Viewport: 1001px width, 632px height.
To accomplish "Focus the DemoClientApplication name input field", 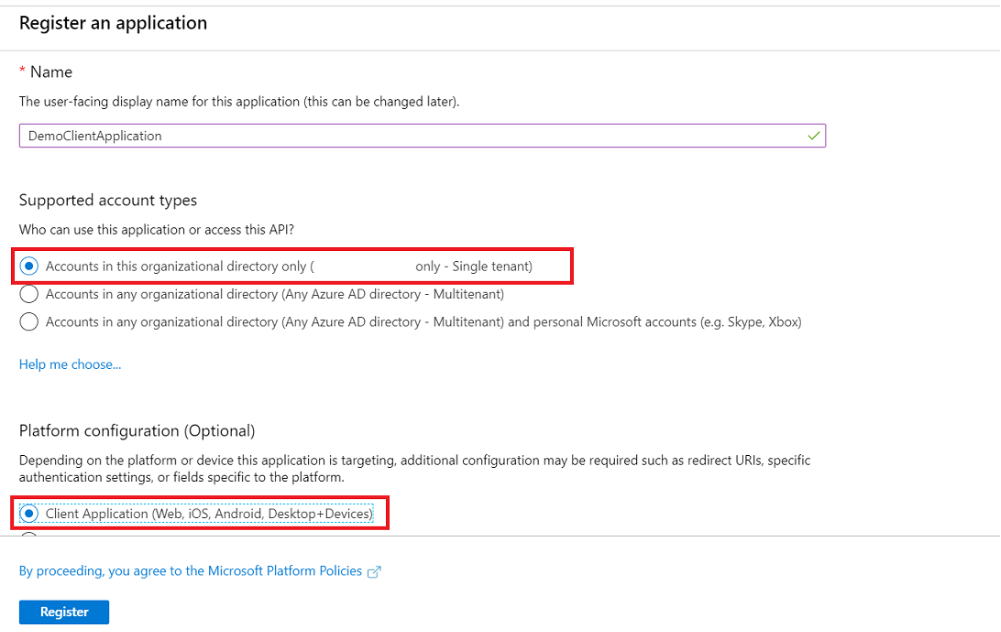I will [x=422, y=136].
